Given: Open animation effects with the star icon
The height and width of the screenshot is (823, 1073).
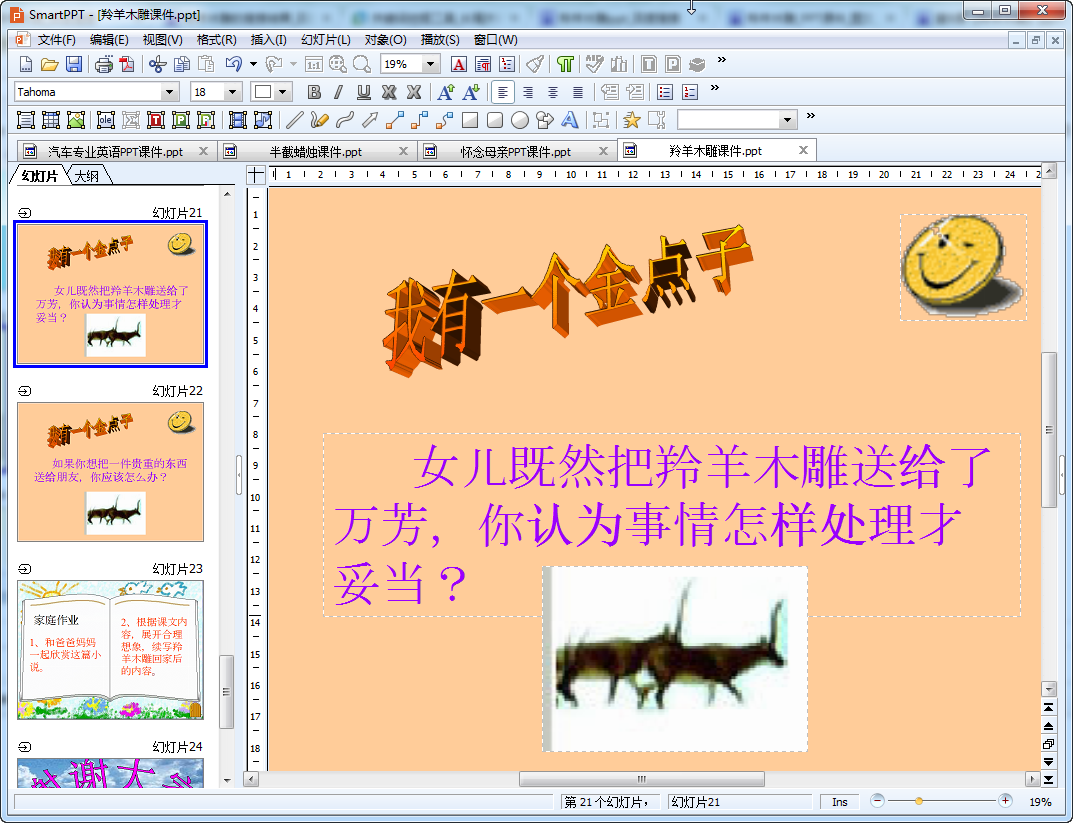Looking at the screenshot, I should pos(632,120).
